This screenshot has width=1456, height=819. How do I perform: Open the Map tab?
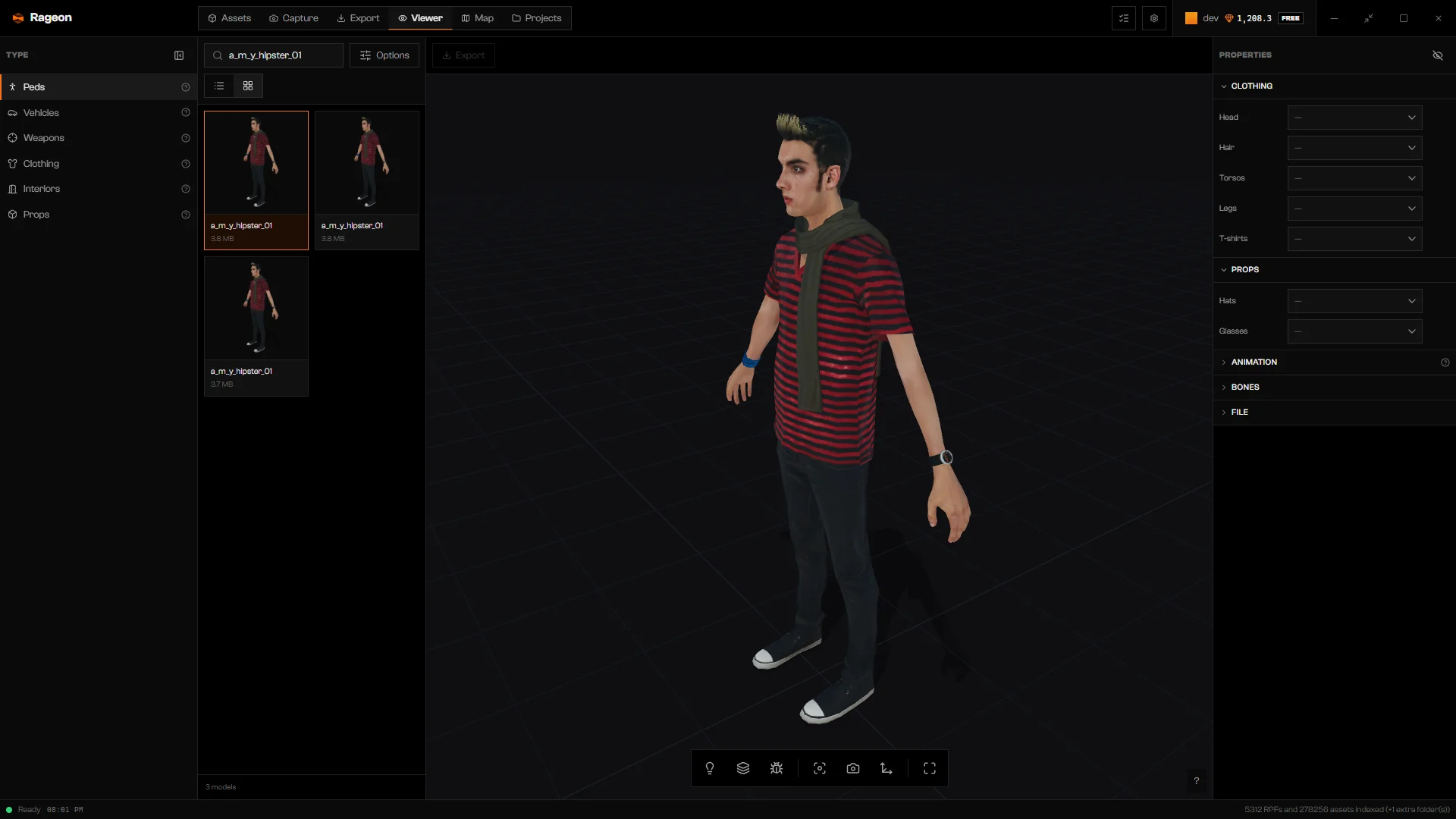coord(478,18)
